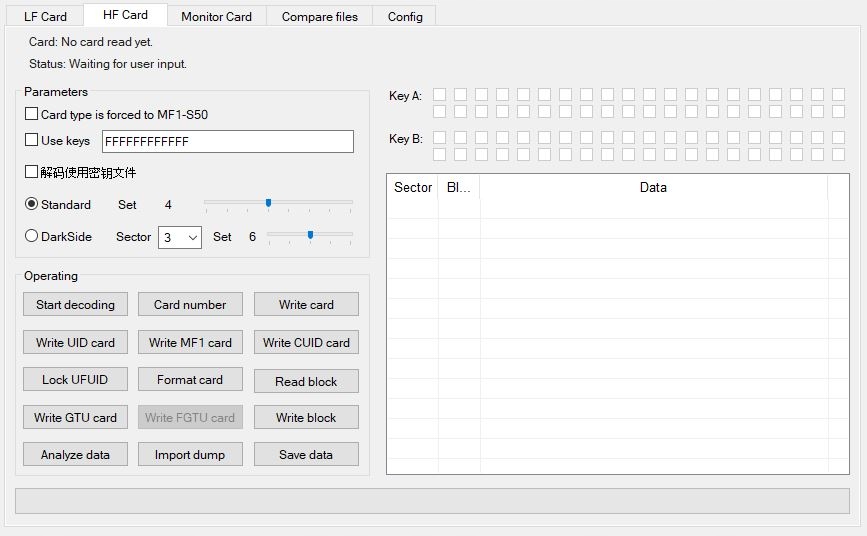Select the Standard radio option
The height and width of the screenshot is (536, 867).
(32, 204)
